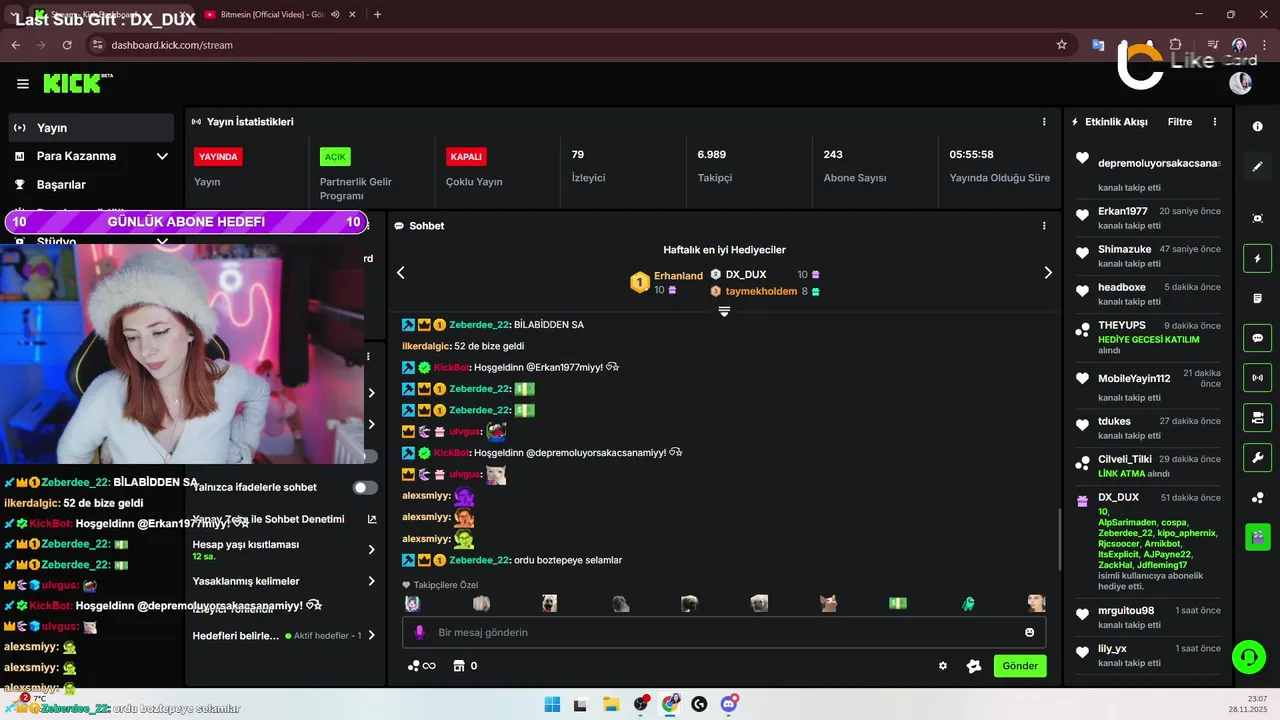Screen dimensions: 1280x720
Task: Click the solid green square sidebar icon
Action: click(1257, 537)
